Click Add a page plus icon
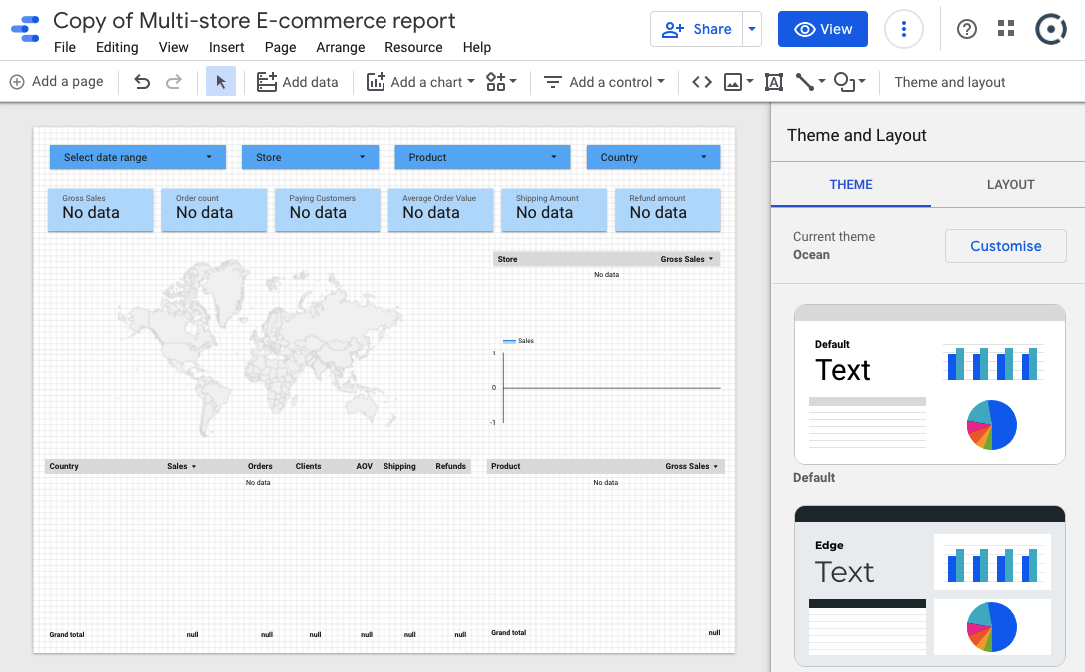1085x672 pixels. point(17,82)
